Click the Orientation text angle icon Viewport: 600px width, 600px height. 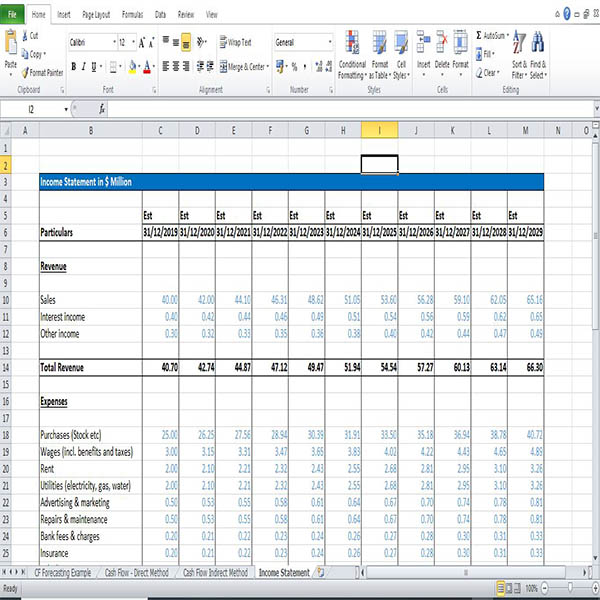(x=201, y=42)
